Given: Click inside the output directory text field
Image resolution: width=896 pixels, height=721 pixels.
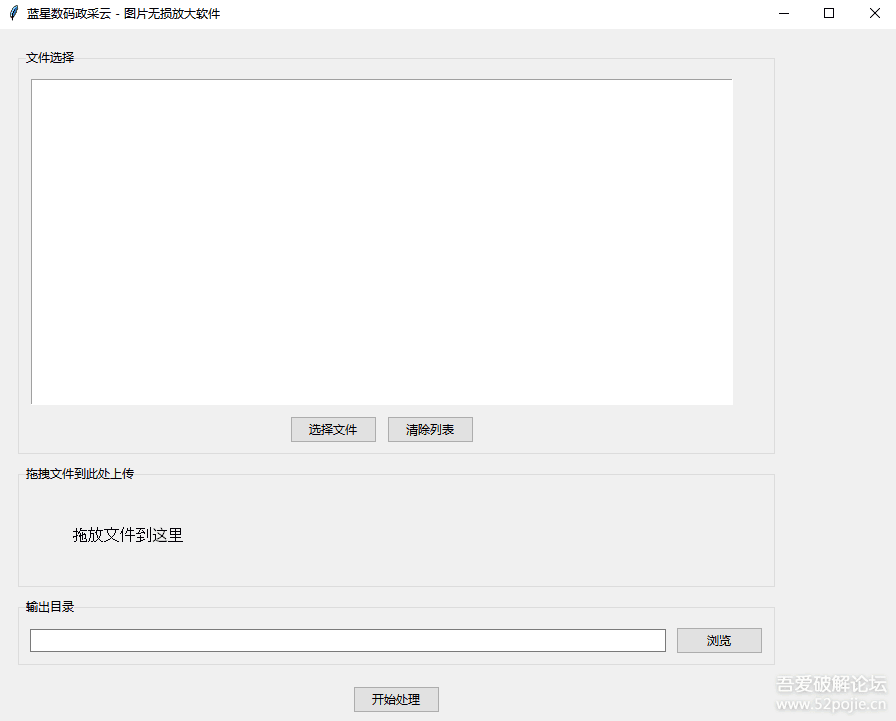Looking at the screenshot, I should (x=347, y=640).
